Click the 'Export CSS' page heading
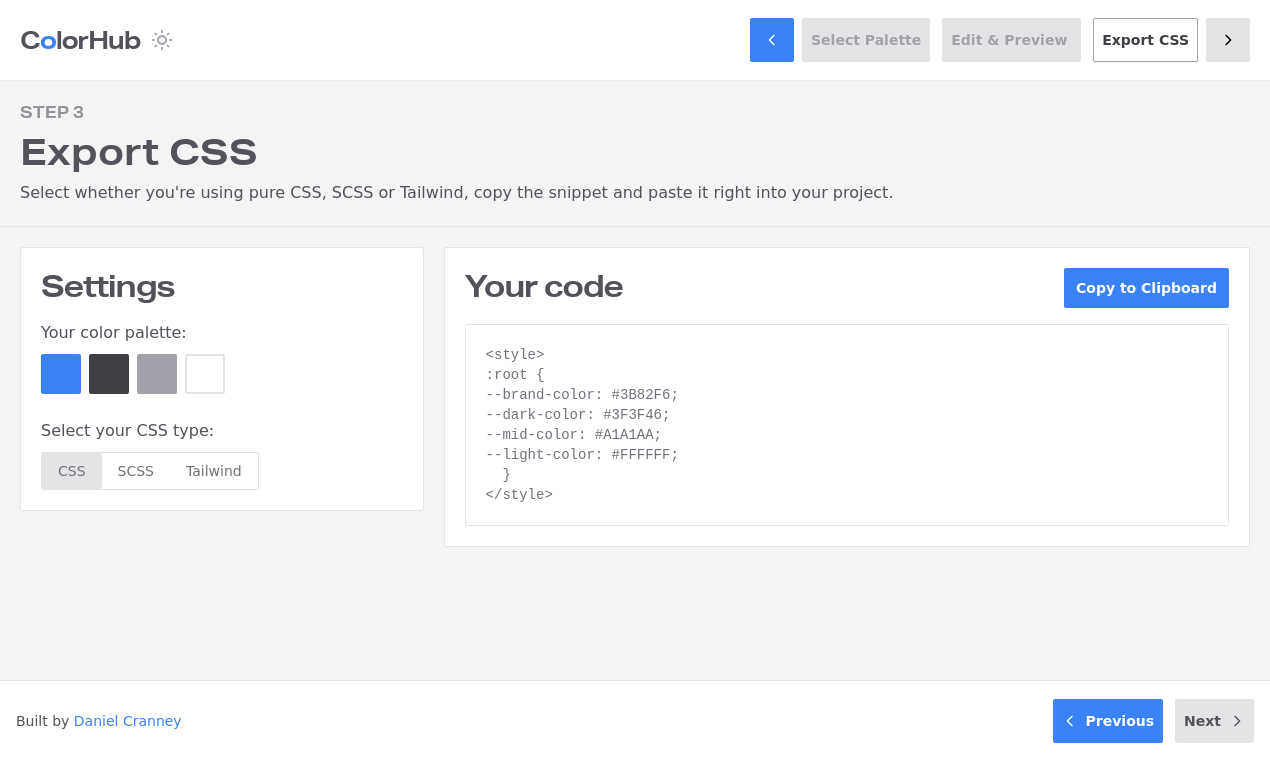Image resolution: width=1270 pixels, height=760 pixels. coord(139,152)
